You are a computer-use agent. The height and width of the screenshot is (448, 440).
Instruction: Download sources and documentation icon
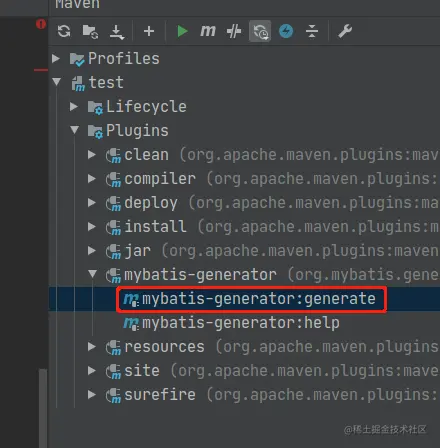[x=117, y=32]
